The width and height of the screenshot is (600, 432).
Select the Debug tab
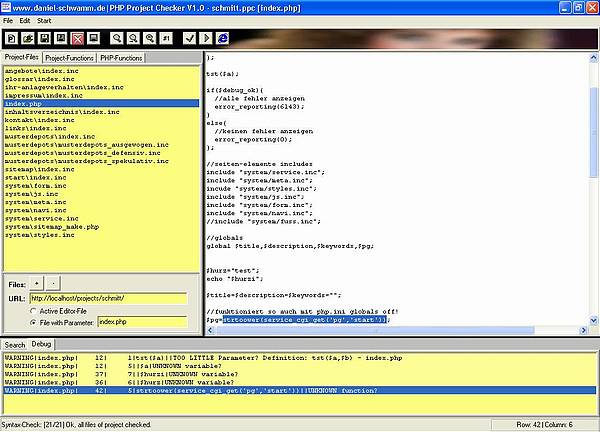point(41,344)
